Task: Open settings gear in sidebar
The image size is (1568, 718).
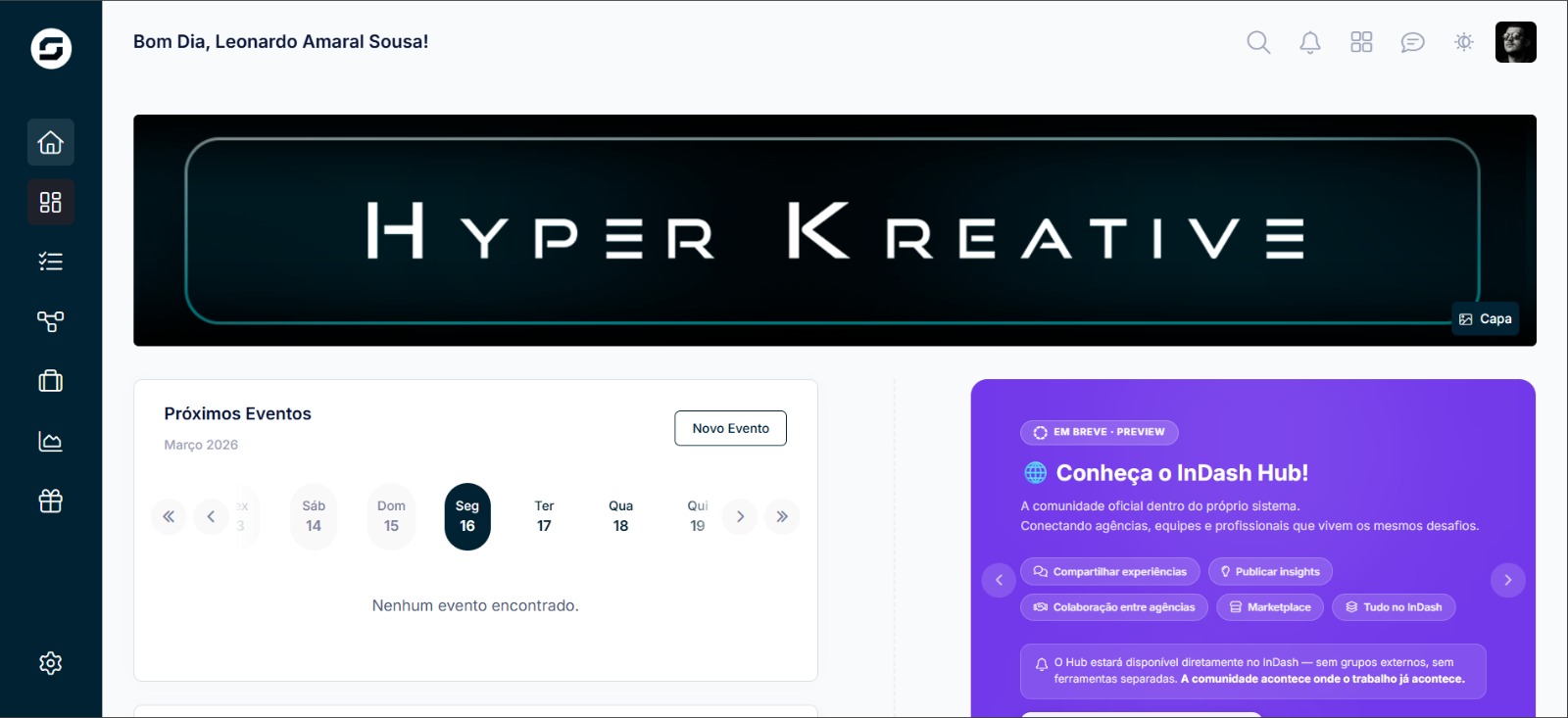Action: pos(51,663)
